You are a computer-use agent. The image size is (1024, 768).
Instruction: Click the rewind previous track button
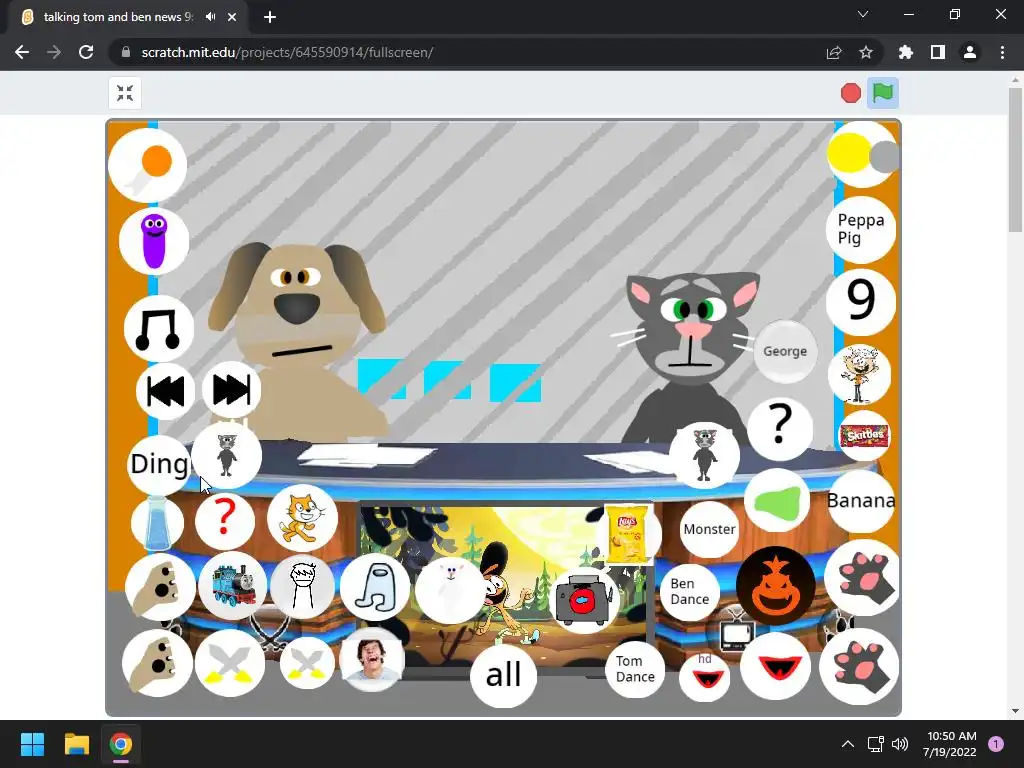[165, 391]
